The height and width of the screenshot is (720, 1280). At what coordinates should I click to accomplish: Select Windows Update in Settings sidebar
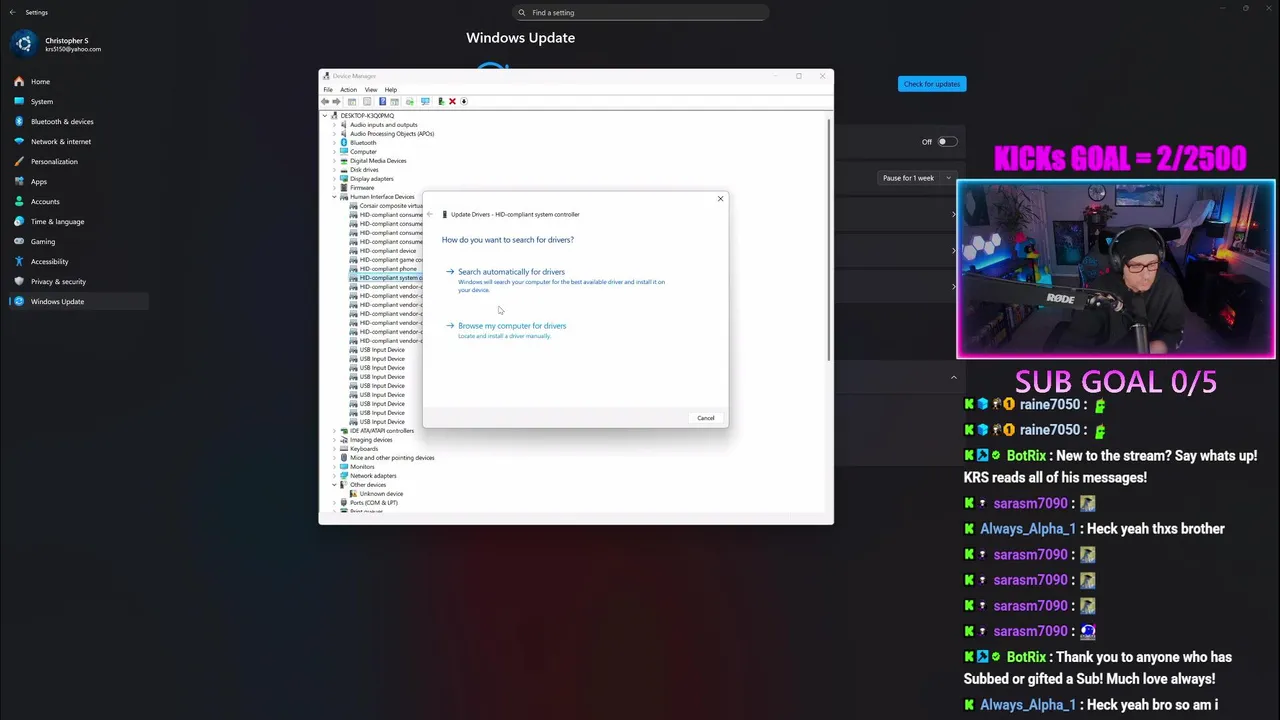[x=79, y=302]
